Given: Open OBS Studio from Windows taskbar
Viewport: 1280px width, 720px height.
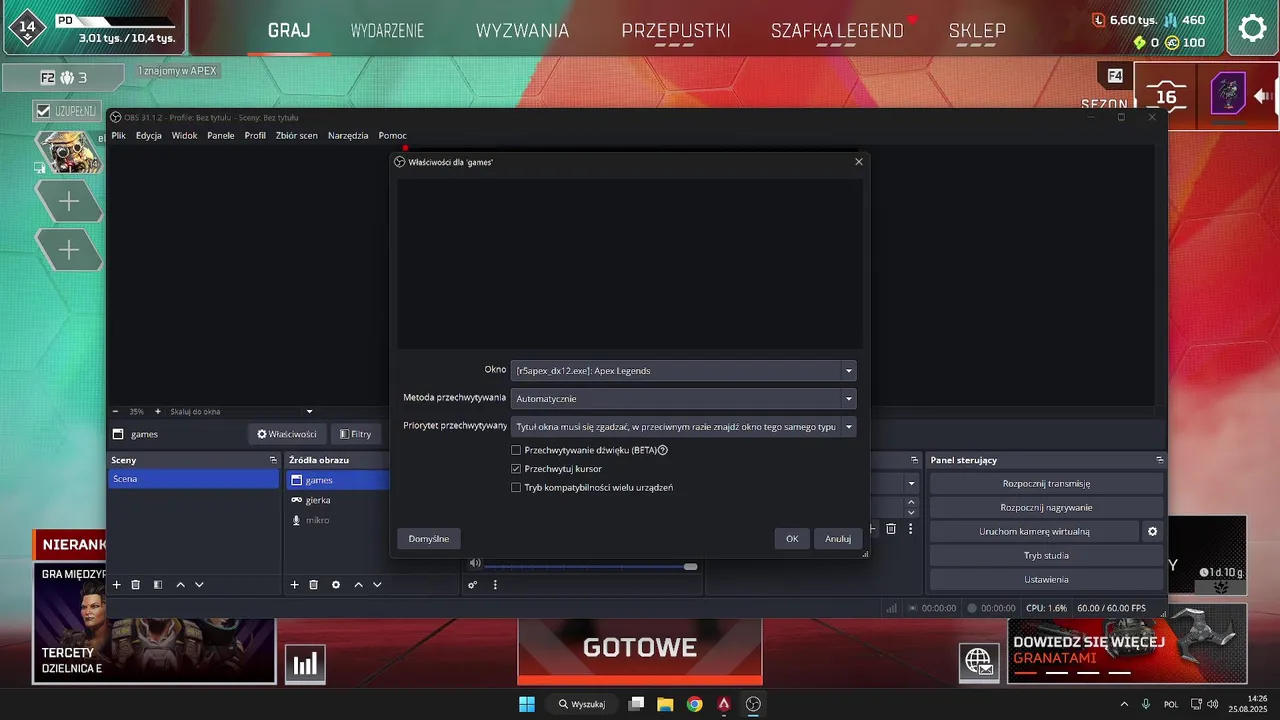Looking at the screenshot, I should click(x=753, y=704).
